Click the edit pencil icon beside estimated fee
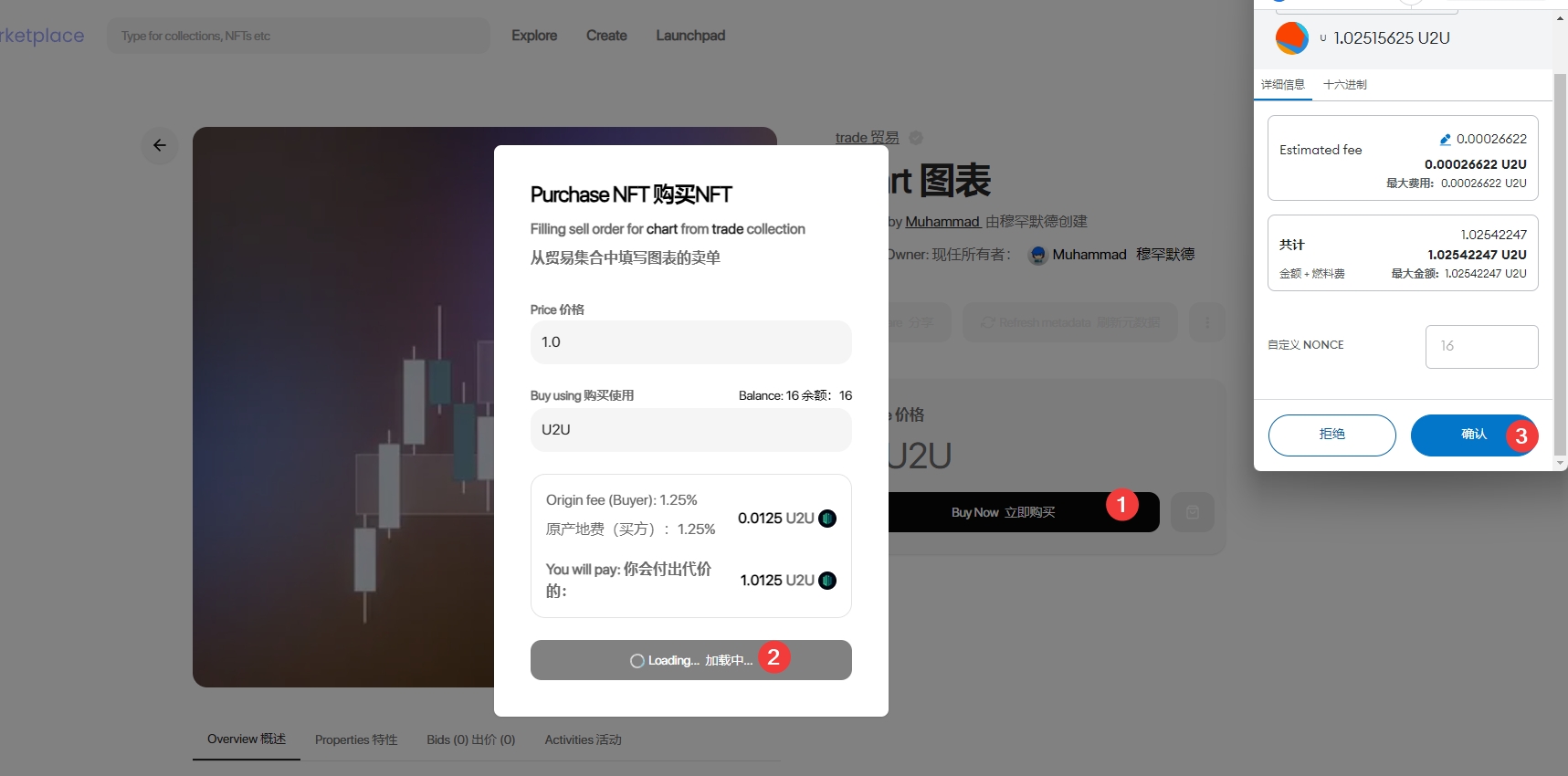The image size is (1568, 776). click(1445, 140)
